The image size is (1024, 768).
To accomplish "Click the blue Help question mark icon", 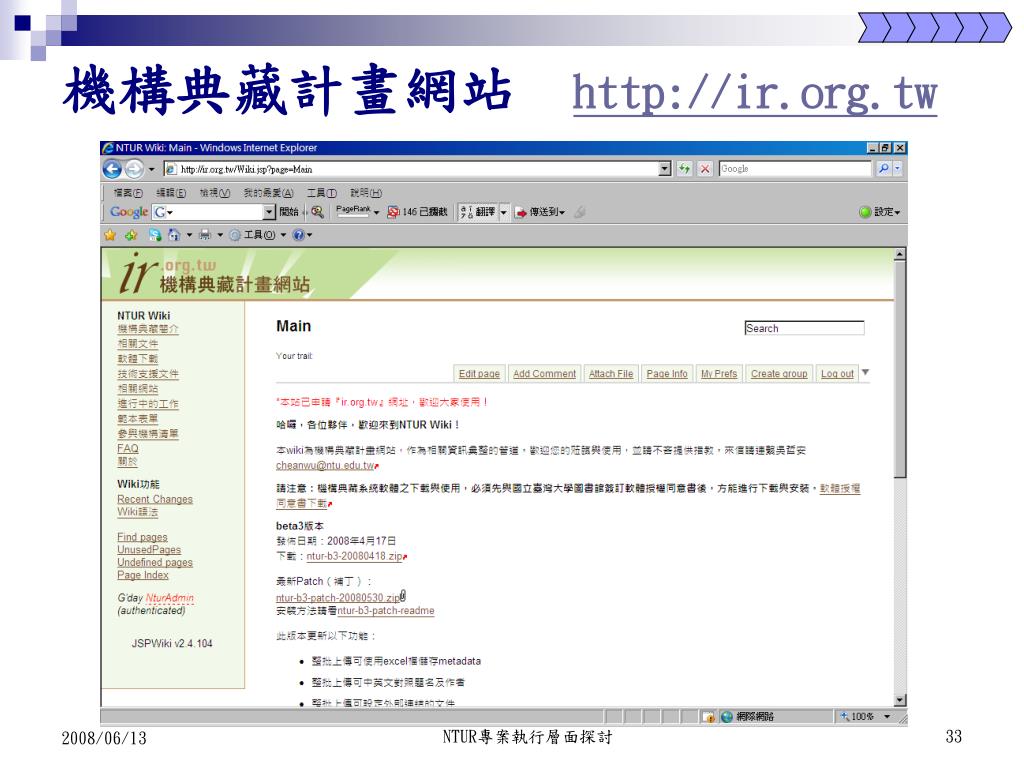I will [298, 234].
